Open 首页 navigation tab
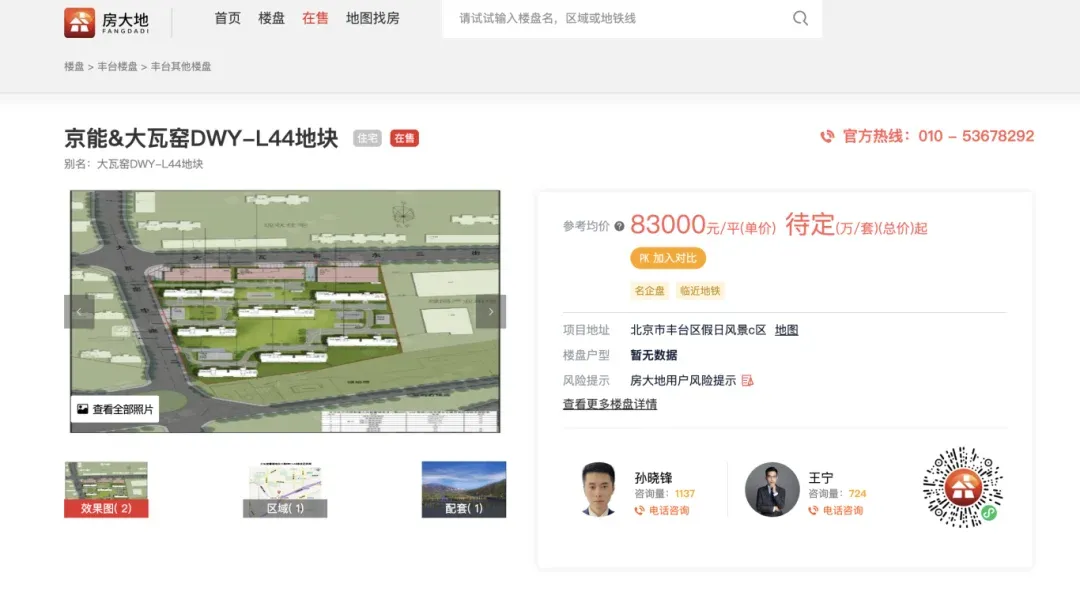 (227, 19)
